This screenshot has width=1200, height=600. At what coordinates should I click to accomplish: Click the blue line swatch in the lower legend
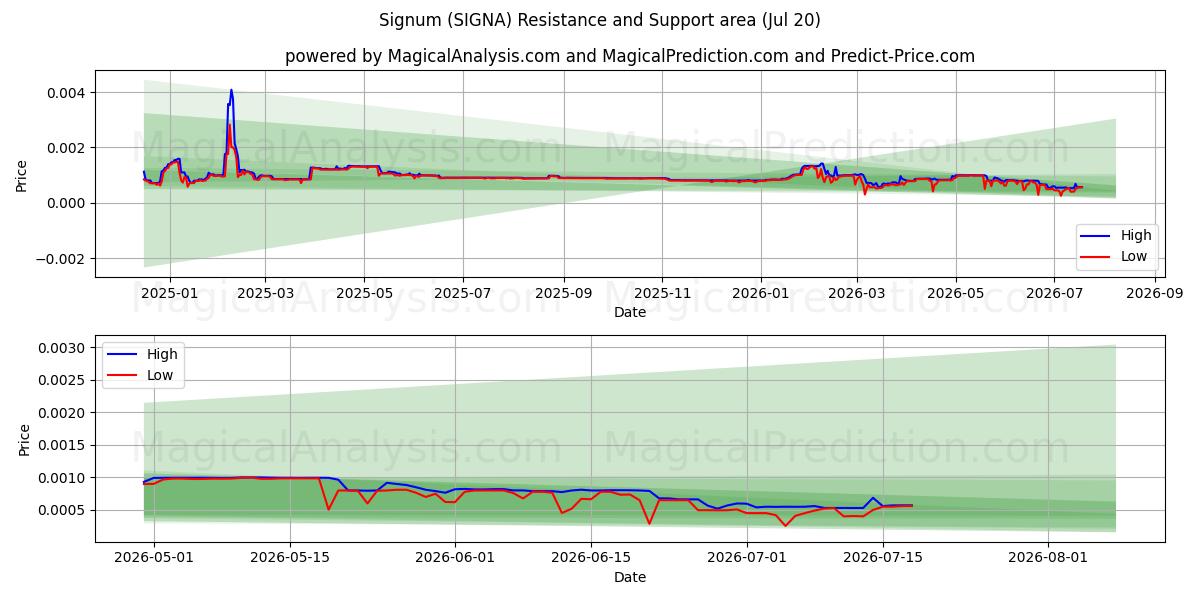point(124,354)
